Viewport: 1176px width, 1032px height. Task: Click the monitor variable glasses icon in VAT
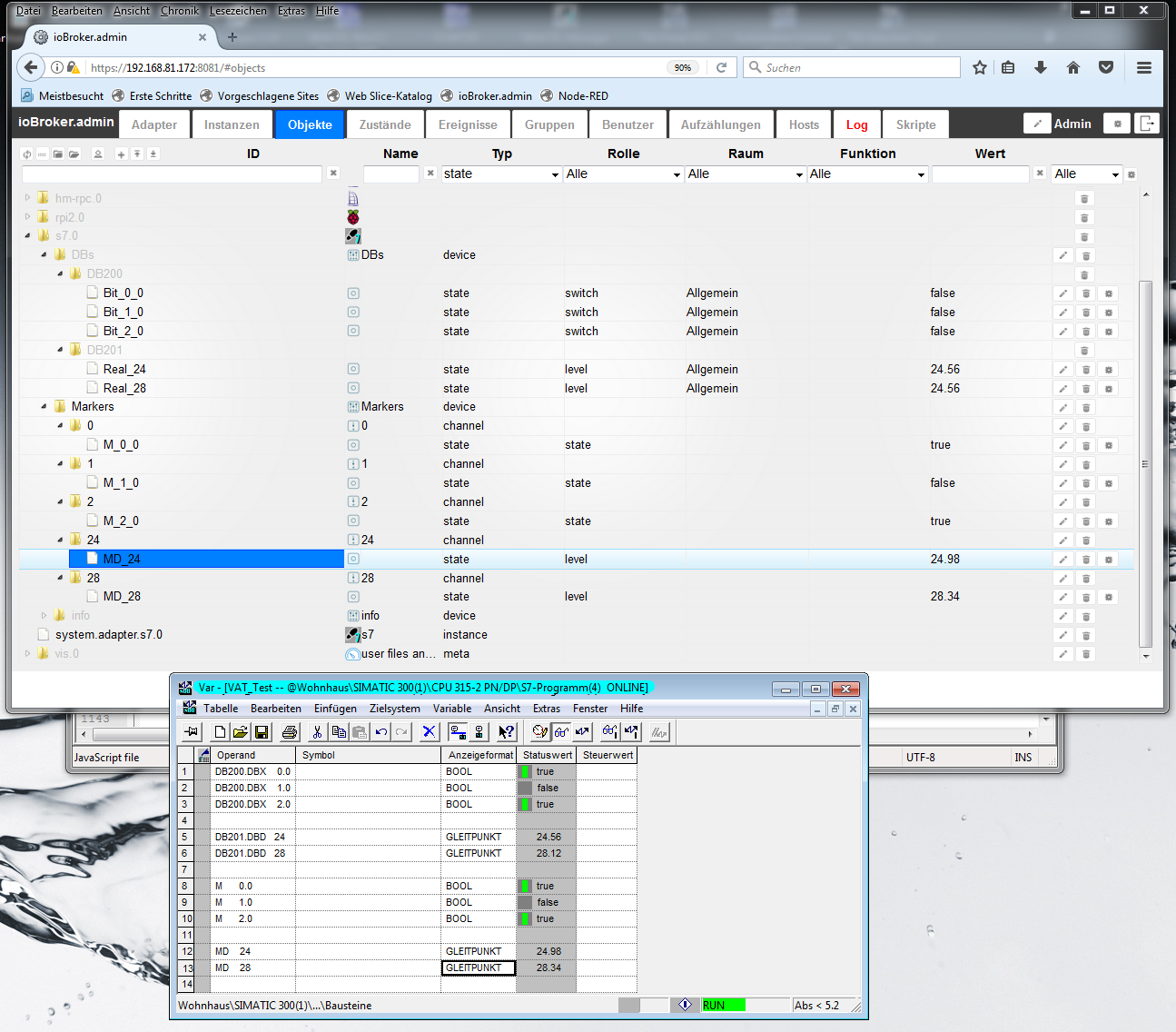562,732
